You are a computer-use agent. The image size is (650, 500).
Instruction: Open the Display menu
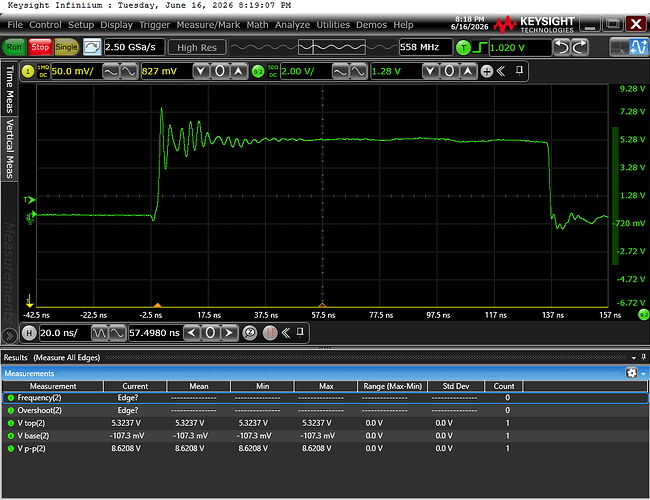pyautogui.click(x=116, y=25)
